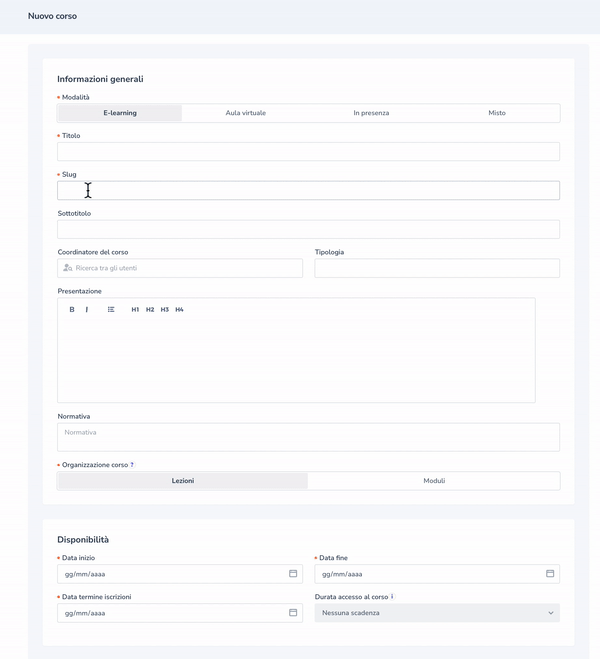Open the Tipologia selection field
600x659 pixels.
[x=437, y=268]
